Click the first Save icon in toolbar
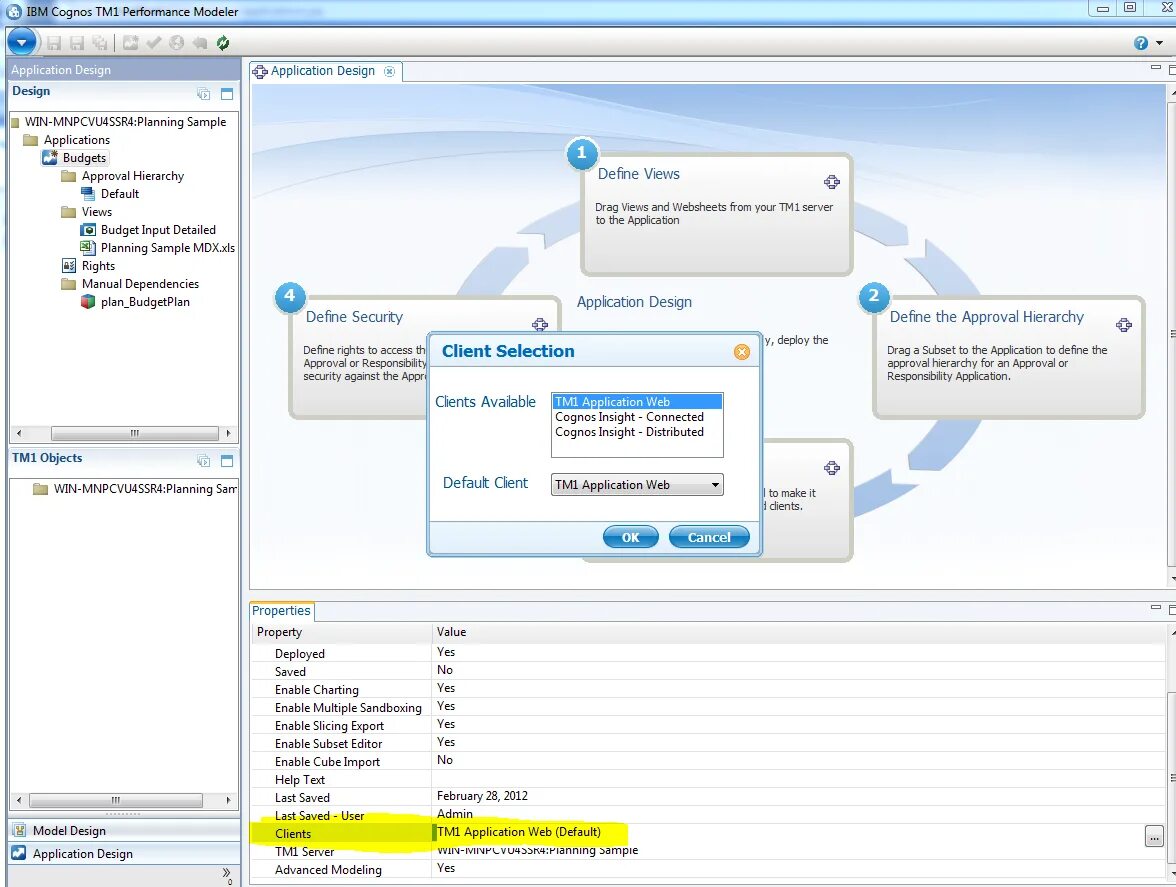This screenshot has height=887, width=1176. pos(54,43)
